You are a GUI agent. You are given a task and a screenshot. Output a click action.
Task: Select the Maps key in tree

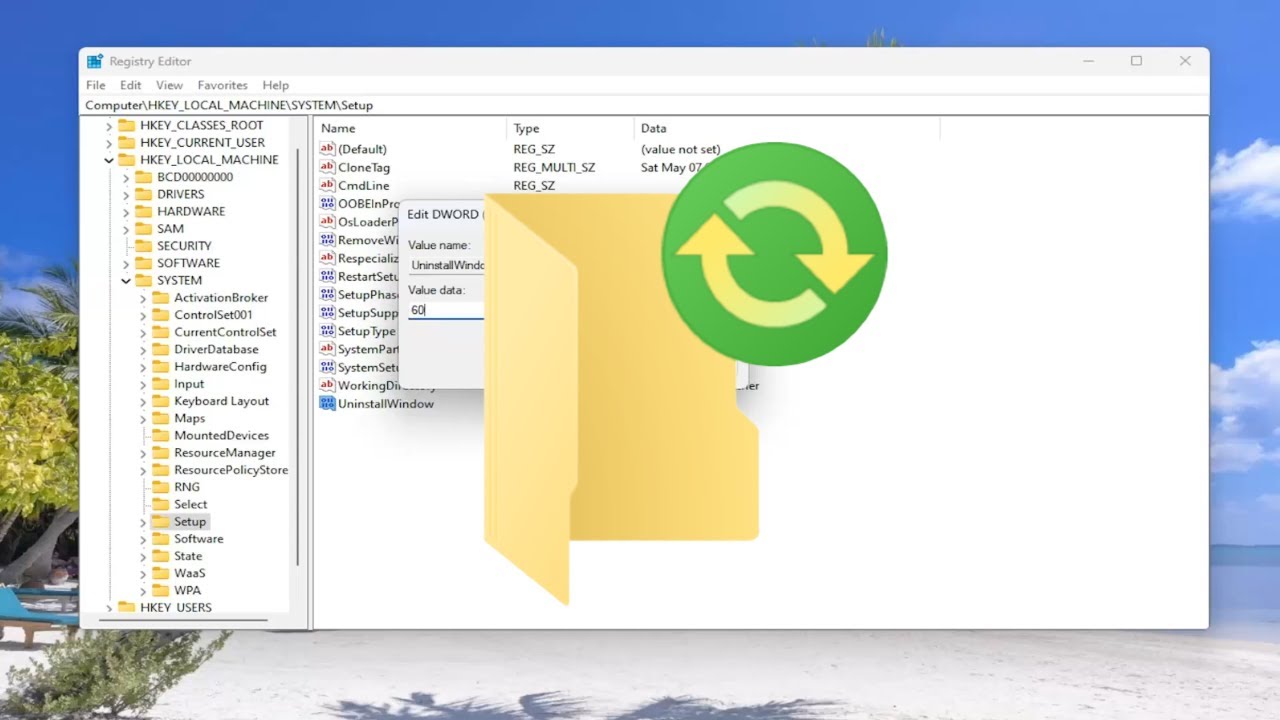(189, 418)
